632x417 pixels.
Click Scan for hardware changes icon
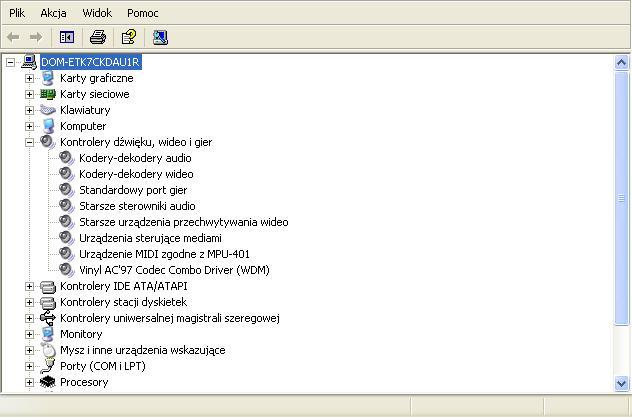coord(160,37)
